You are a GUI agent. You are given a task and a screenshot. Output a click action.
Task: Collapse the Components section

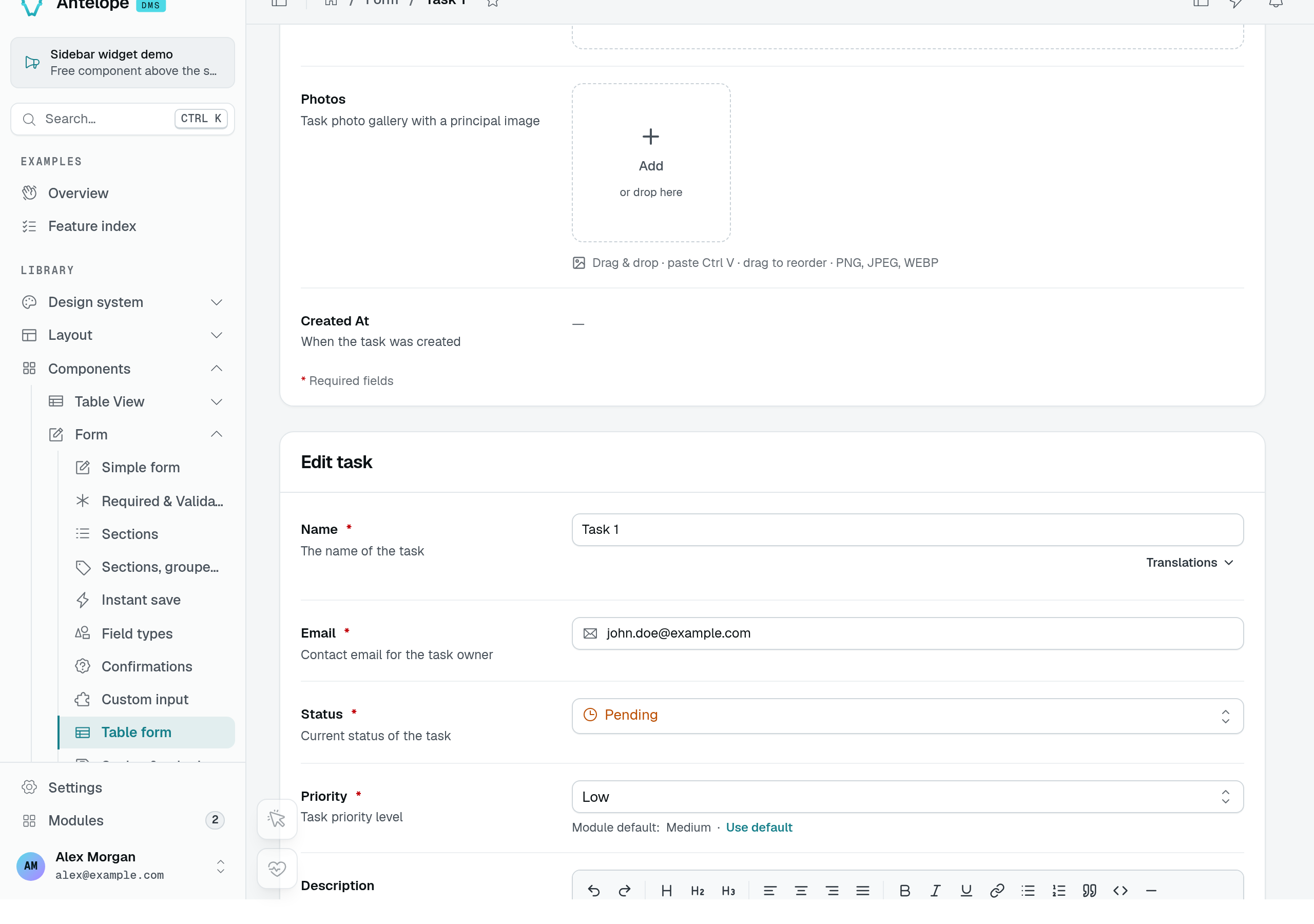(x=123, y=369)
